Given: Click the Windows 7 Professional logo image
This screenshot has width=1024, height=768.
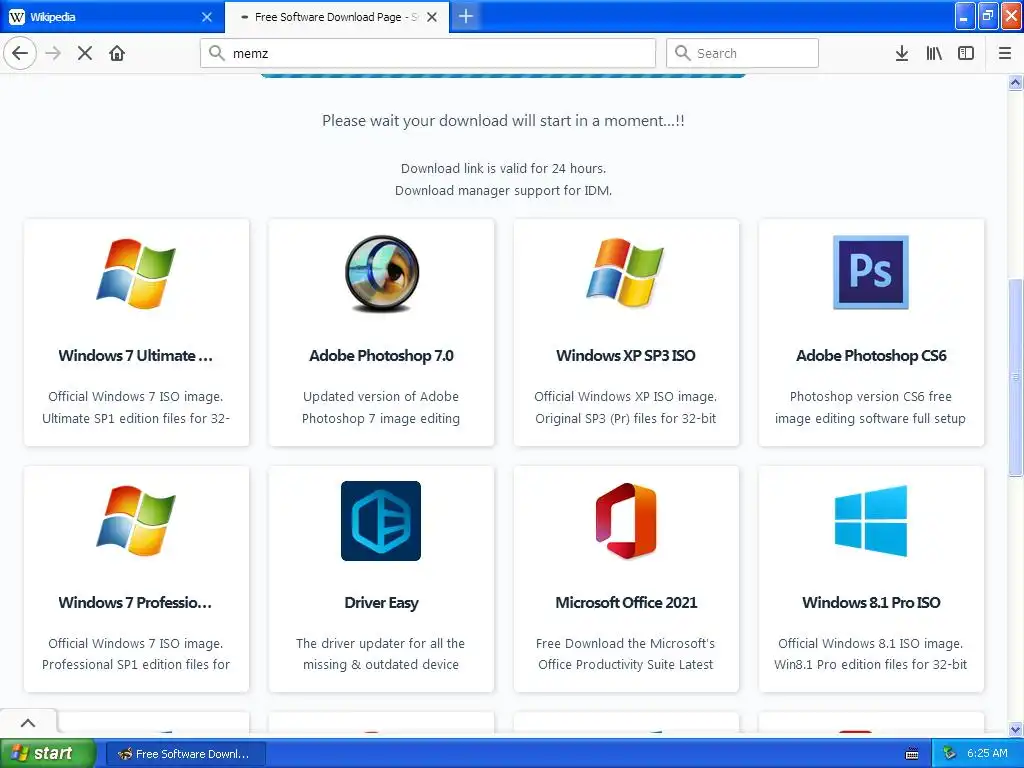Looking at the screenshot, I should click(x=136, y=520).
